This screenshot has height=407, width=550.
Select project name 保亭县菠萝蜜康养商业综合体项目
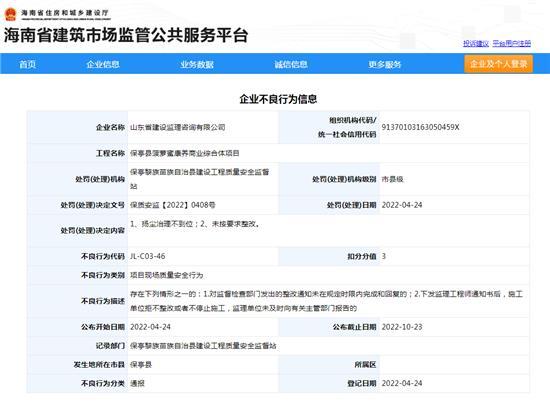(x=185, y=153)
